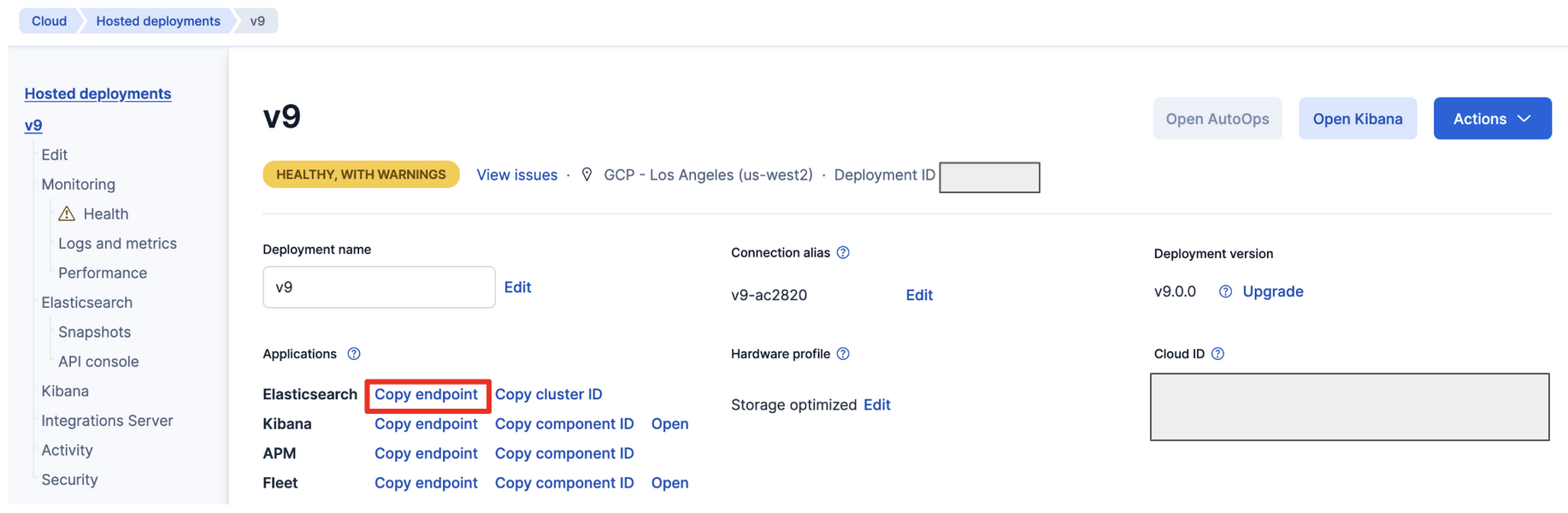The width and height of the screenshot is (1568, 513).
Task: Open Snapshots in the sidebar
Action: 94,332
